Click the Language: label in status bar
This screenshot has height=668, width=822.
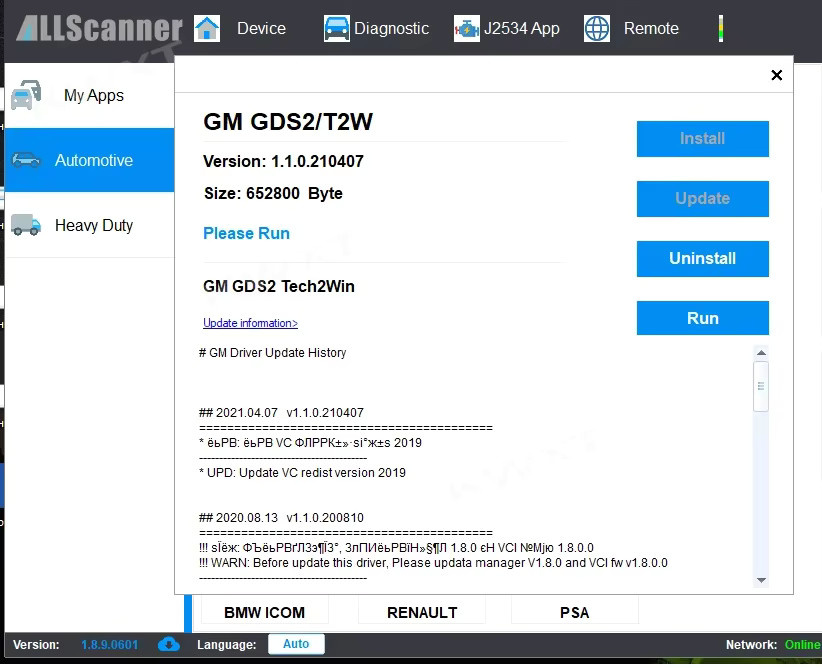(x=226, y=644)
